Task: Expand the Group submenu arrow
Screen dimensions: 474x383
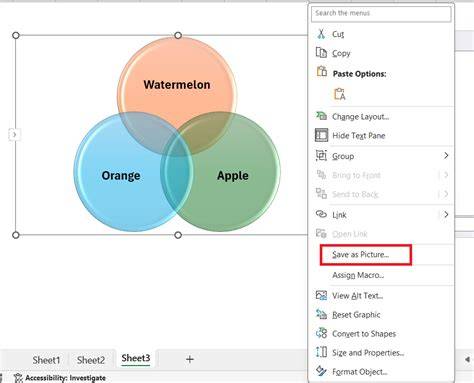Action: (446, 156)
